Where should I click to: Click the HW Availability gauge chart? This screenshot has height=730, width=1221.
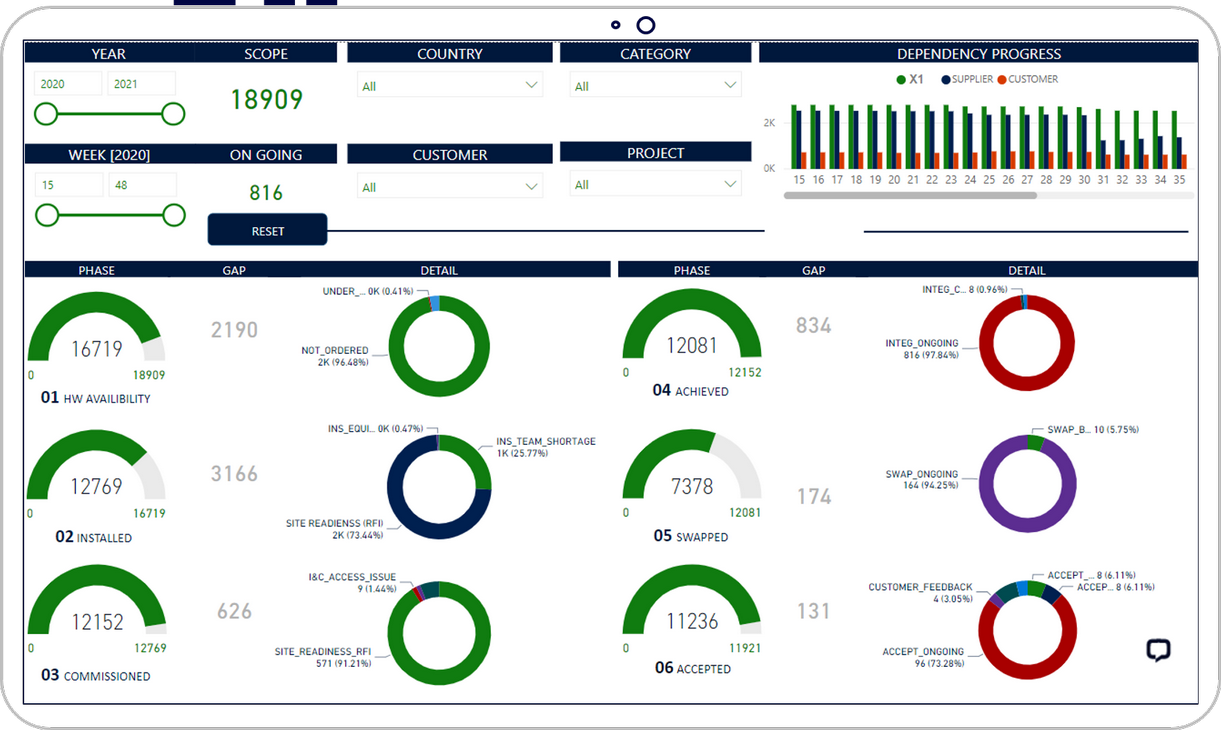(x=96, y=330)
